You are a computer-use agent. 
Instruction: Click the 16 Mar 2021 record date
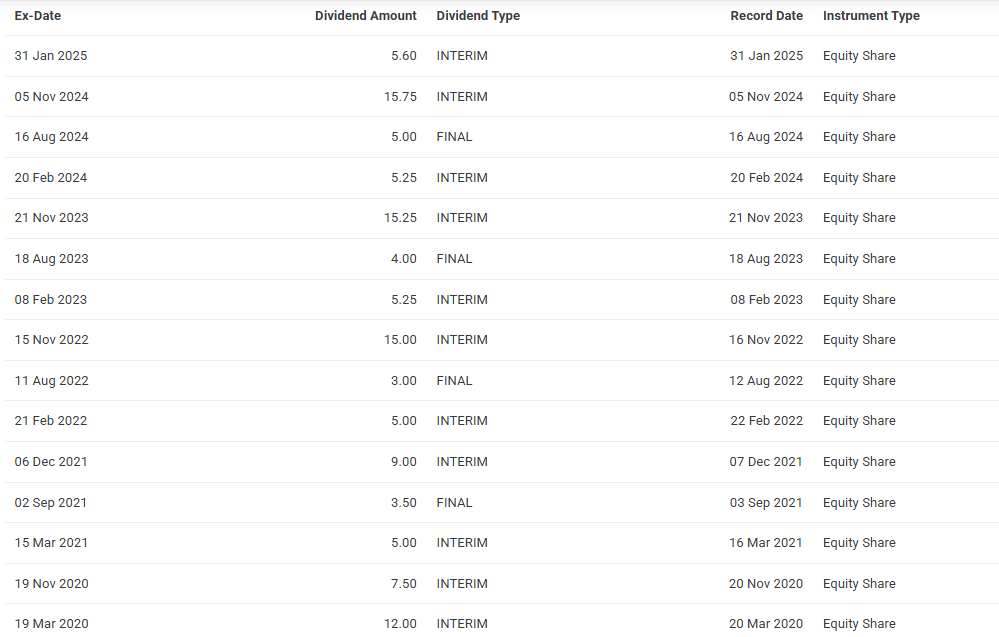(x=766, y=543)
